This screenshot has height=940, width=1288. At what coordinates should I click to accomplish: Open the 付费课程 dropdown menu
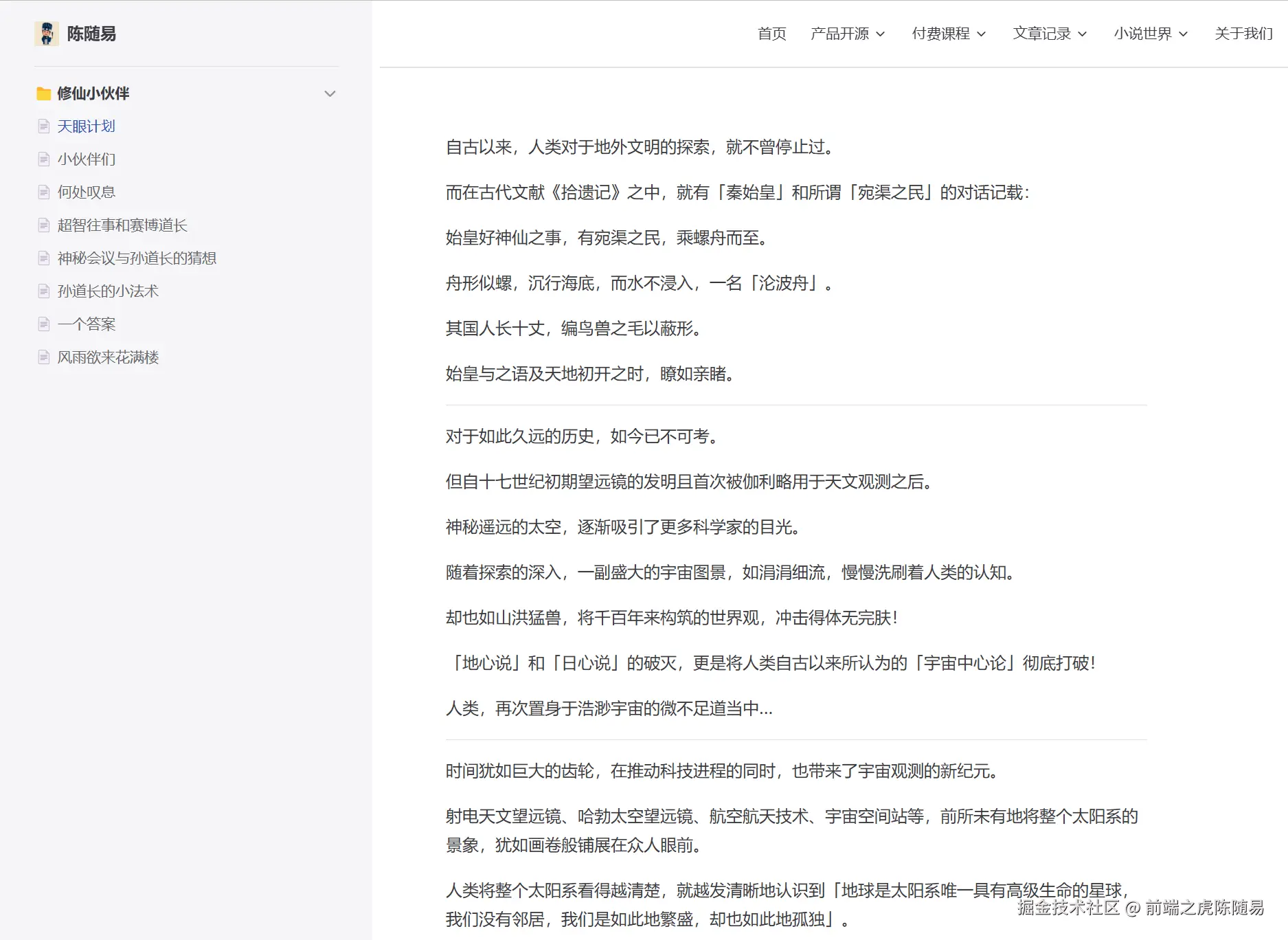pos(942,34)
